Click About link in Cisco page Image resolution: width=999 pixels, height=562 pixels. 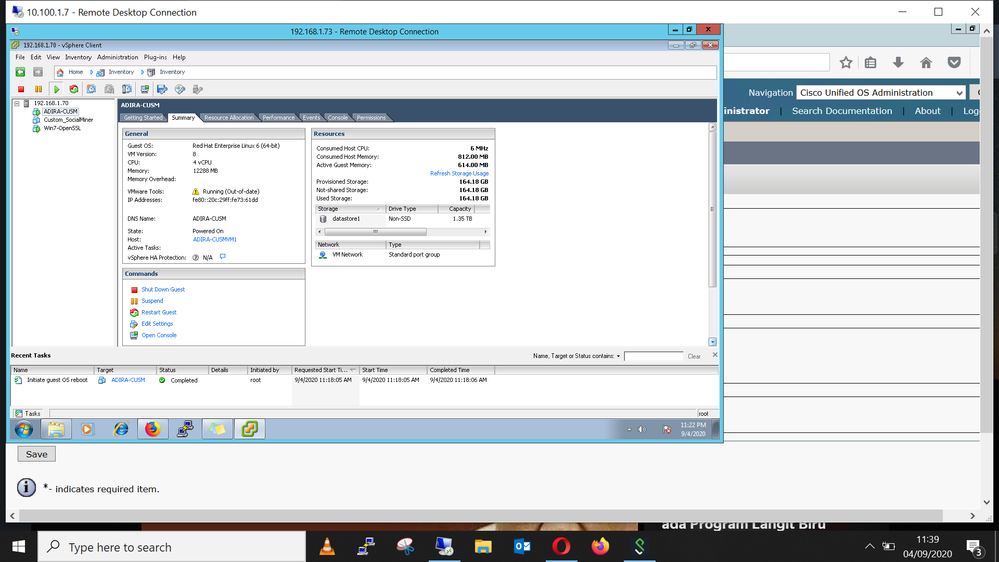click(927, 111)
